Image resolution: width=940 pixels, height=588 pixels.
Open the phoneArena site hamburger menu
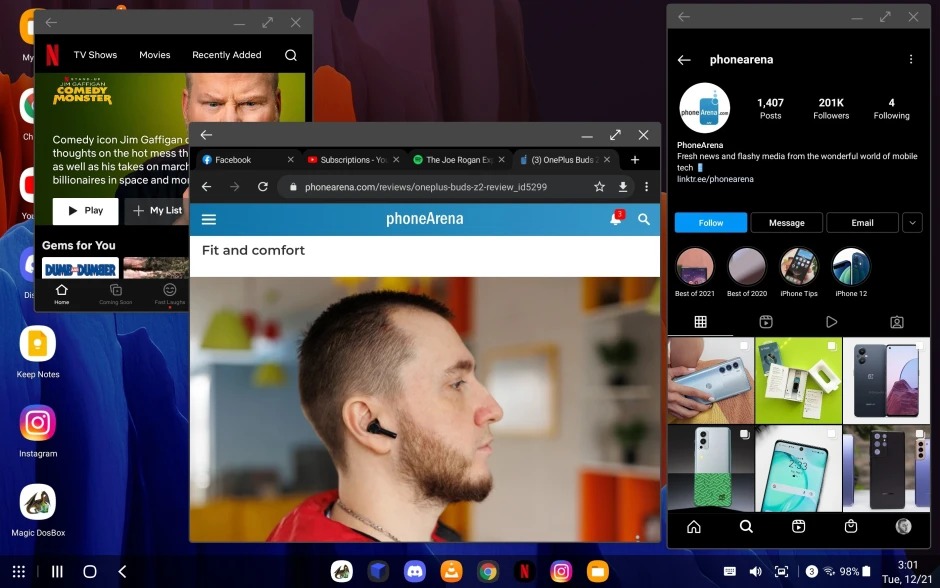pyautogui.click(x=208, y=220)
